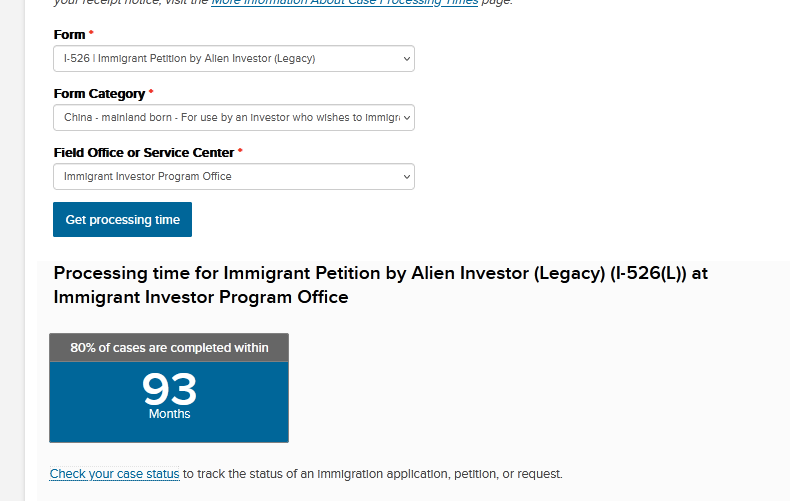Open the Field Office or Service Center dropdown

pyautogui.click(x=233, y=177)
